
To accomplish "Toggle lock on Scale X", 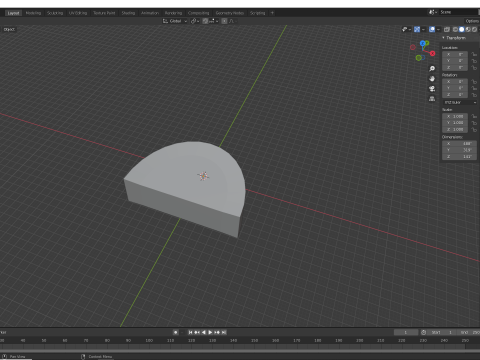I will tap(474, 116).
